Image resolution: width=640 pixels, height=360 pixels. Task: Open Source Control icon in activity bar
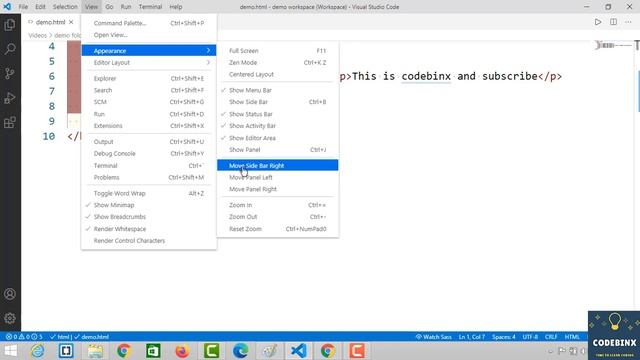point(10,73)
